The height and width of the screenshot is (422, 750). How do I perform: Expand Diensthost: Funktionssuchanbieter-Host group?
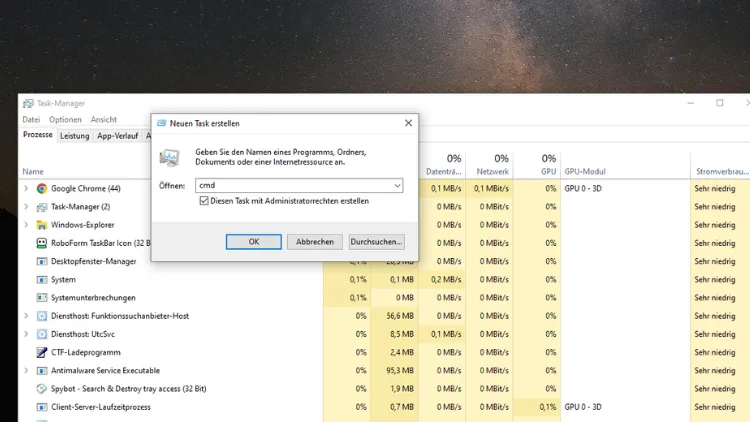point(26,316)
